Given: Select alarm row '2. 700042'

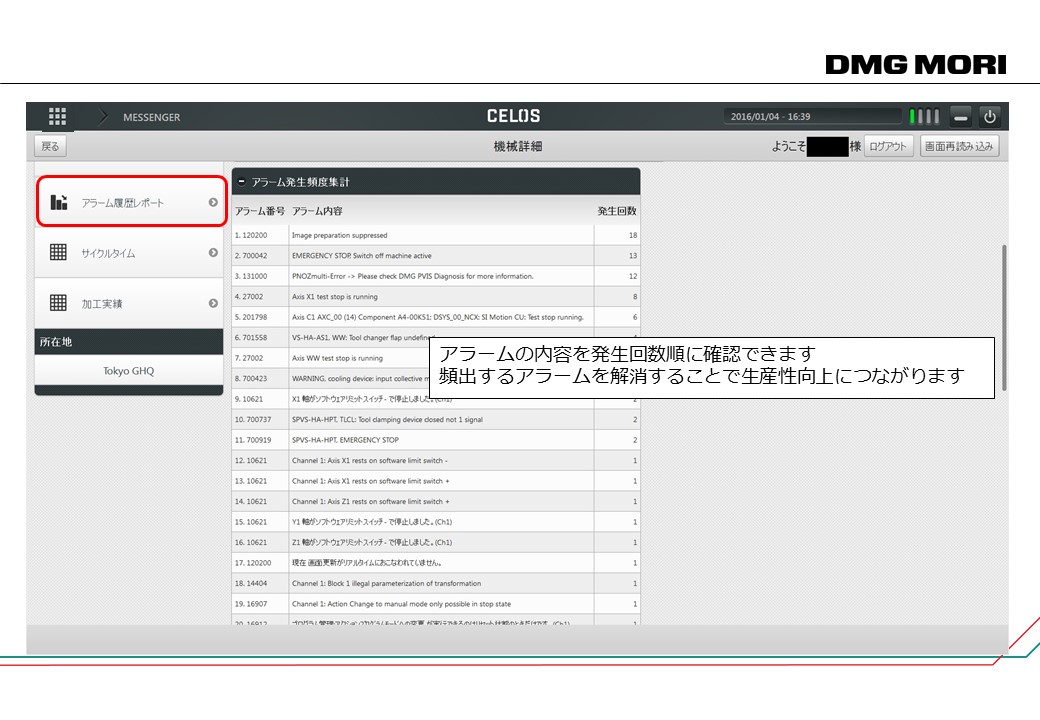Looking at the screenshot, I should (x=436, y=256).
